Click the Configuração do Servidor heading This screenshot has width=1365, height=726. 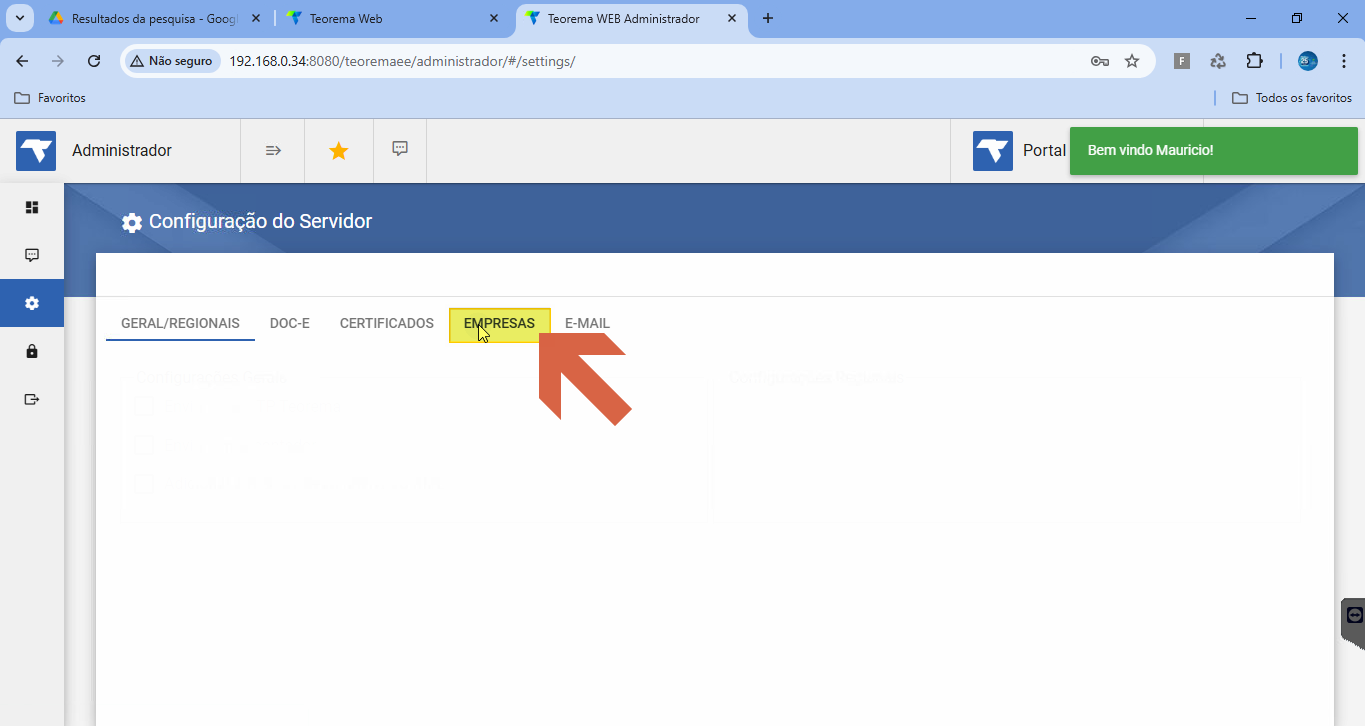click(x=260, y=221)
